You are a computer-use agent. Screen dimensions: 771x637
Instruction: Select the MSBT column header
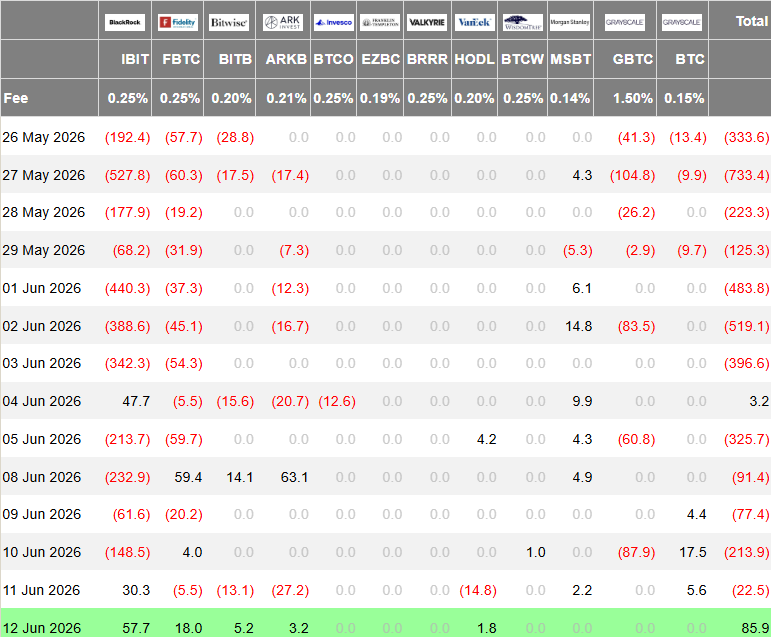[570, 59]
